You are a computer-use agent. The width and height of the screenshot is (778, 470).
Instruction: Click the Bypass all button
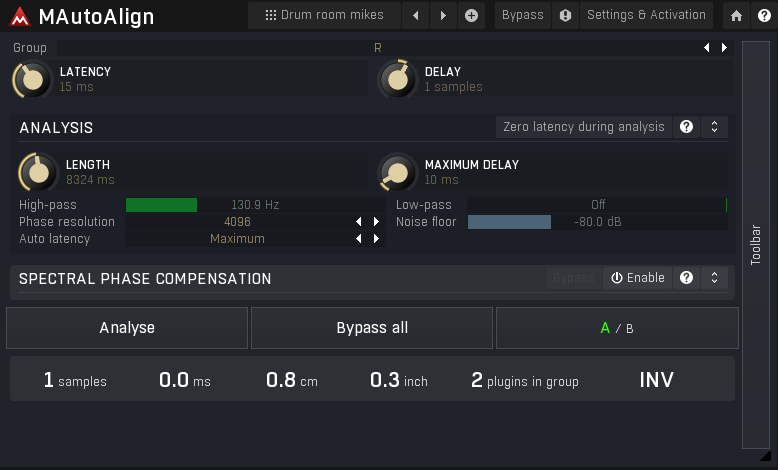pyautogui.click(x=372, y=328)
